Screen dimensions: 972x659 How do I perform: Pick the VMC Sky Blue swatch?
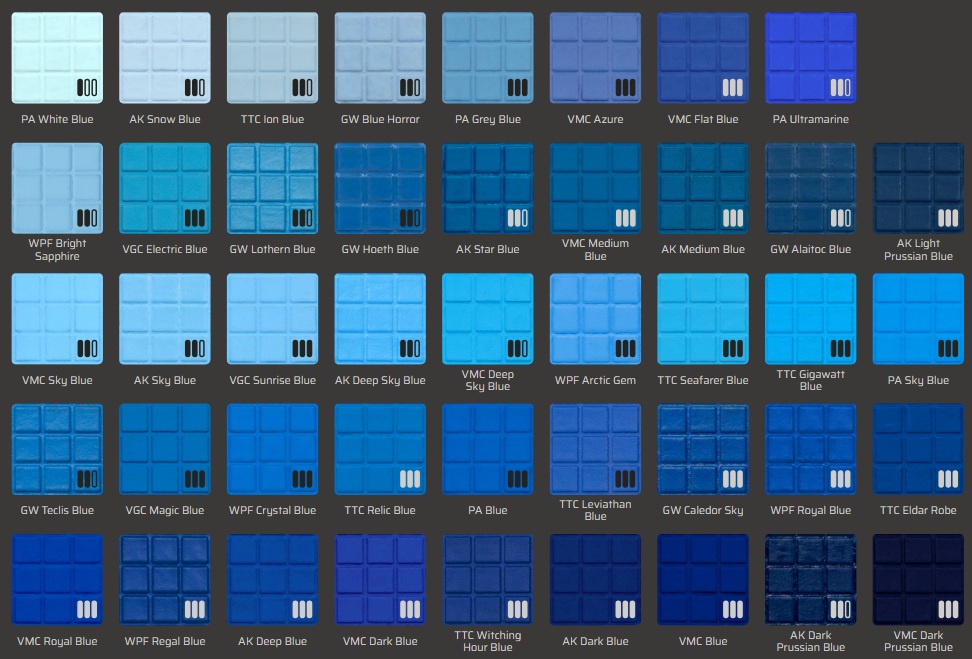[x=57, y=319]
